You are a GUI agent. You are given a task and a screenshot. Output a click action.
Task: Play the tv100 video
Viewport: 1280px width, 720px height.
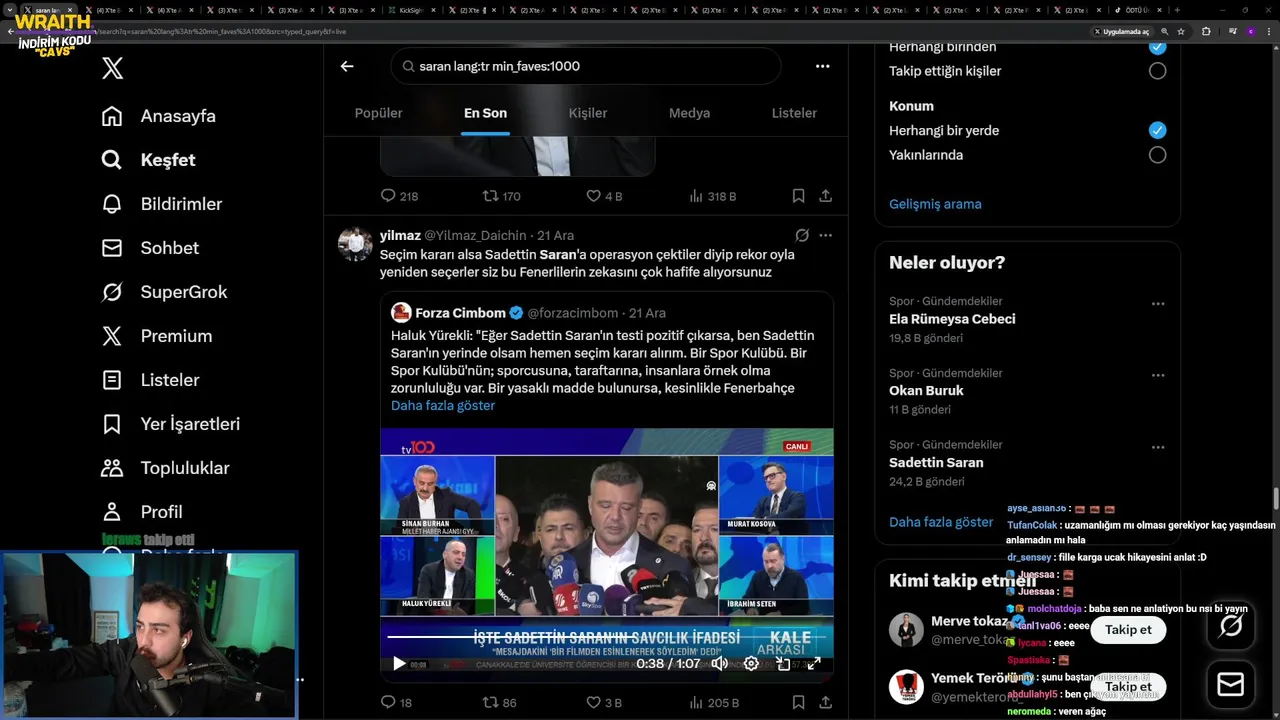pos(399,663)
